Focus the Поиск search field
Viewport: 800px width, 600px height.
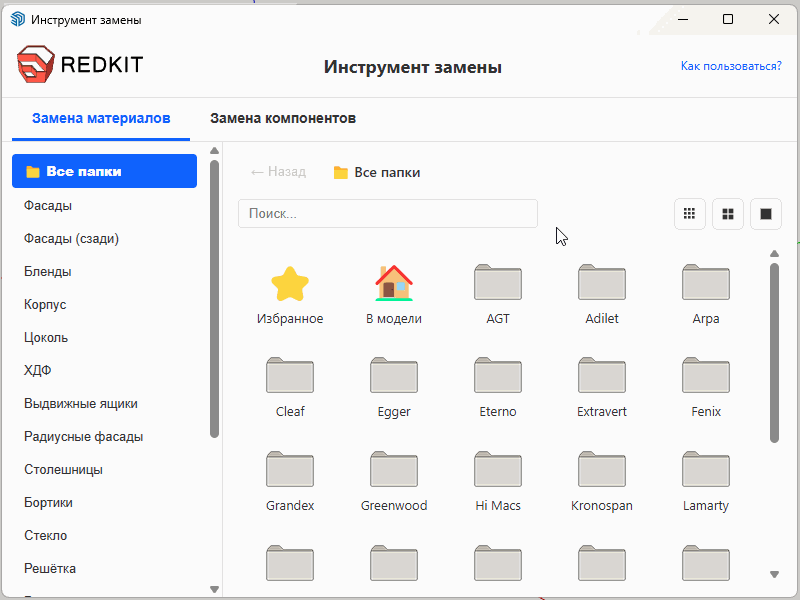(388, 213)
